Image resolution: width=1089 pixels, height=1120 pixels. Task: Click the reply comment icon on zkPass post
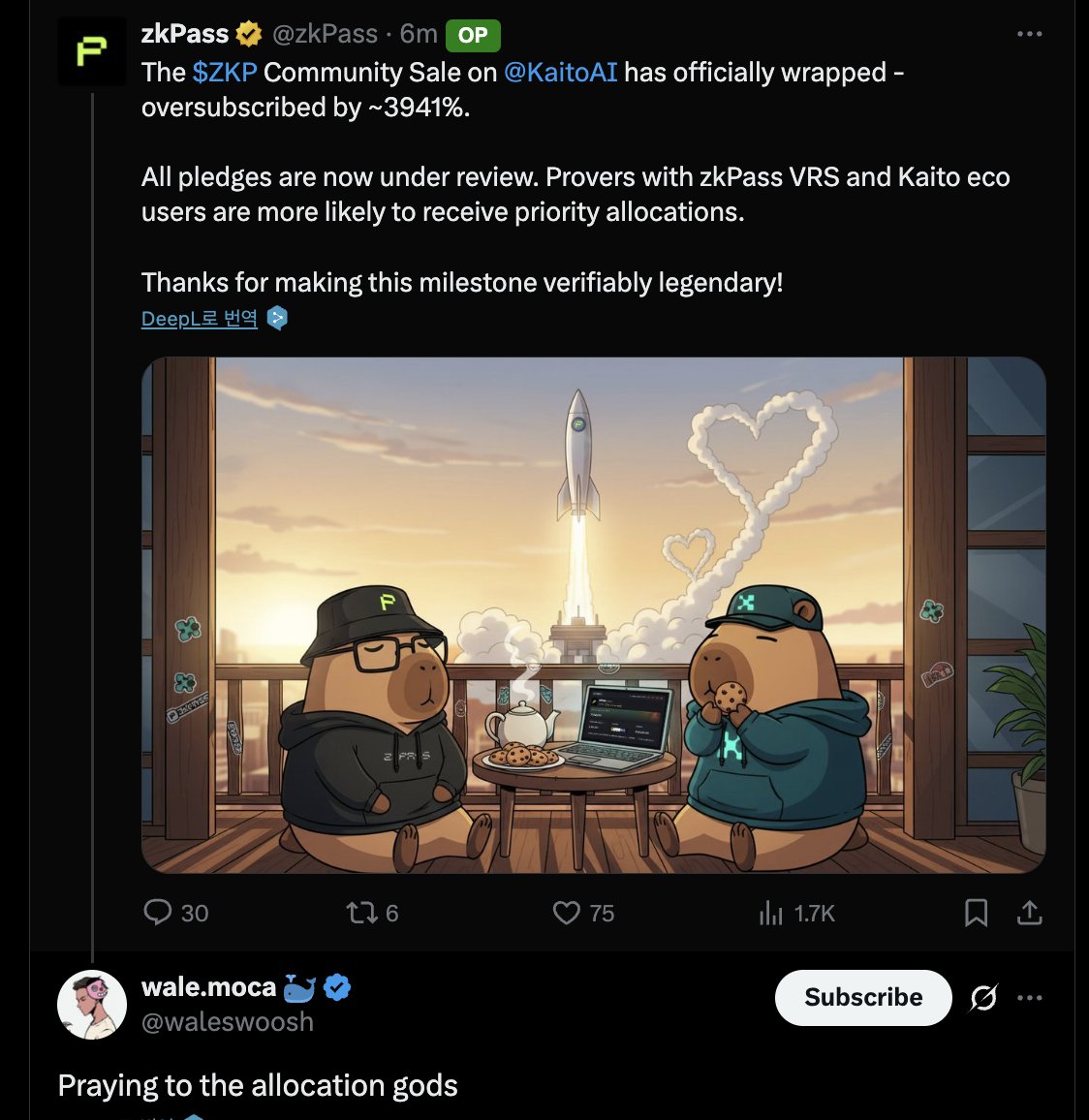coord(157,913)
